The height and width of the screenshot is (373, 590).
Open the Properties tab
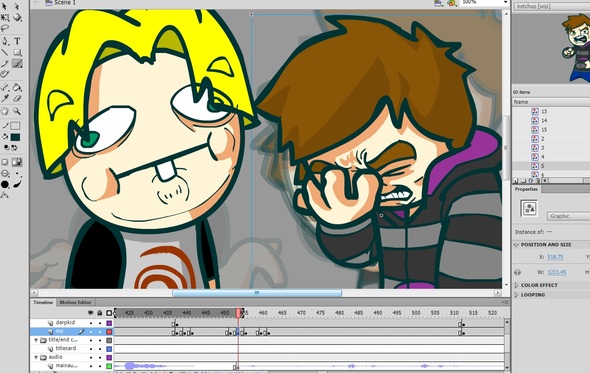click(526, 189)
